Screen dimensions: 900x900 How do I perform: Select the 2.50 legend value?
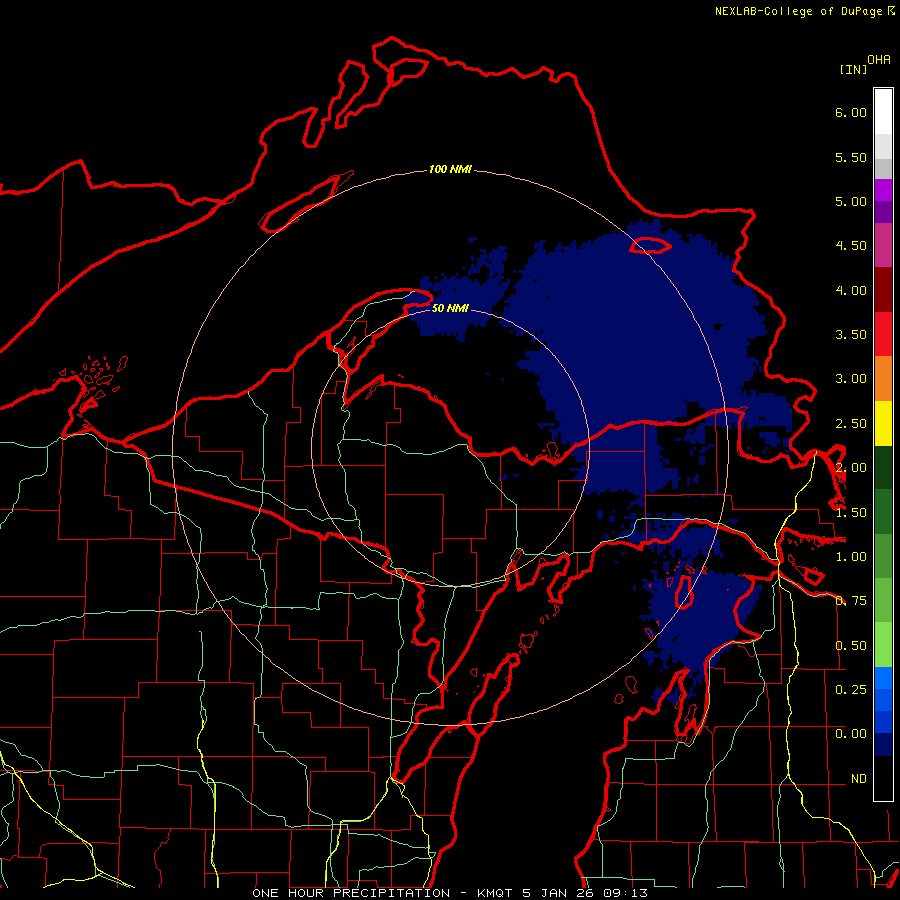[x=851, y=424]
